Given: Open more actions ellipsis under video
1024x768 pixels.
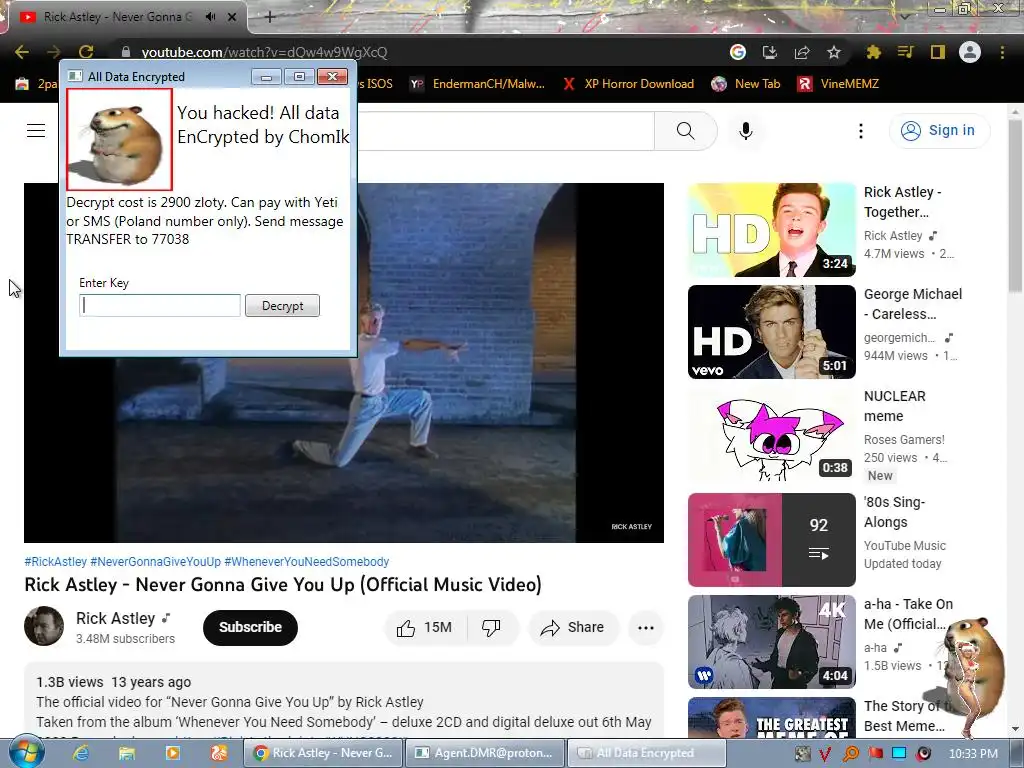Looking at the screenshot, I should coord(646,628).
